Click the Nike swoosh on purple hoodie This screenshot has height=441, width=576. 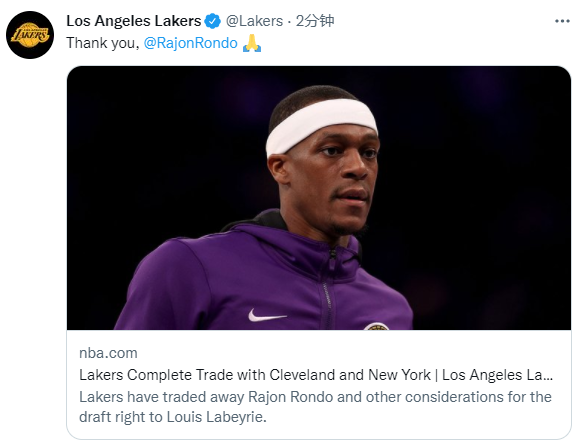coord(267,316)
